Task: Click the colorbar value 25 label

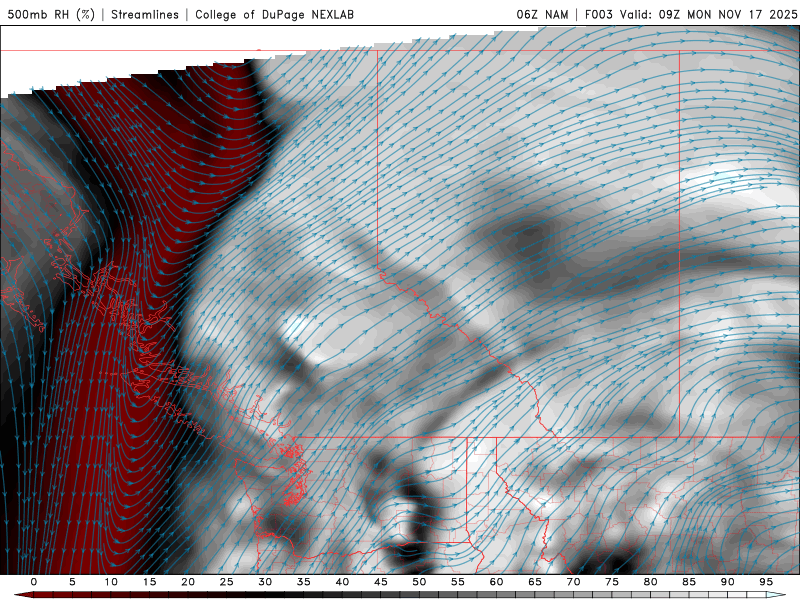Action: click(x=226, y=582)
